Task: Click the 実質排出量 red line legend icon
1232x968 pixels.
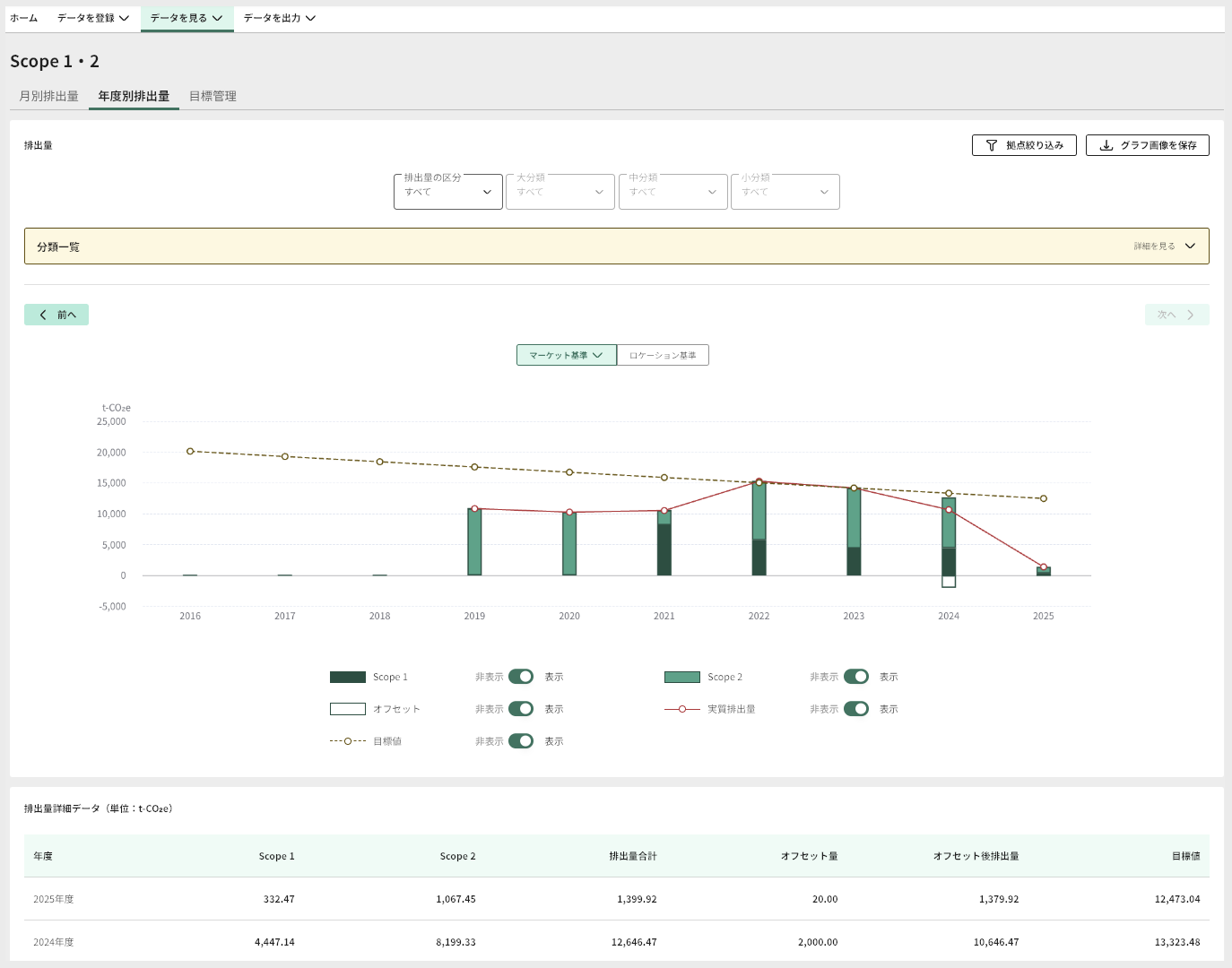Action: point(682,709)
